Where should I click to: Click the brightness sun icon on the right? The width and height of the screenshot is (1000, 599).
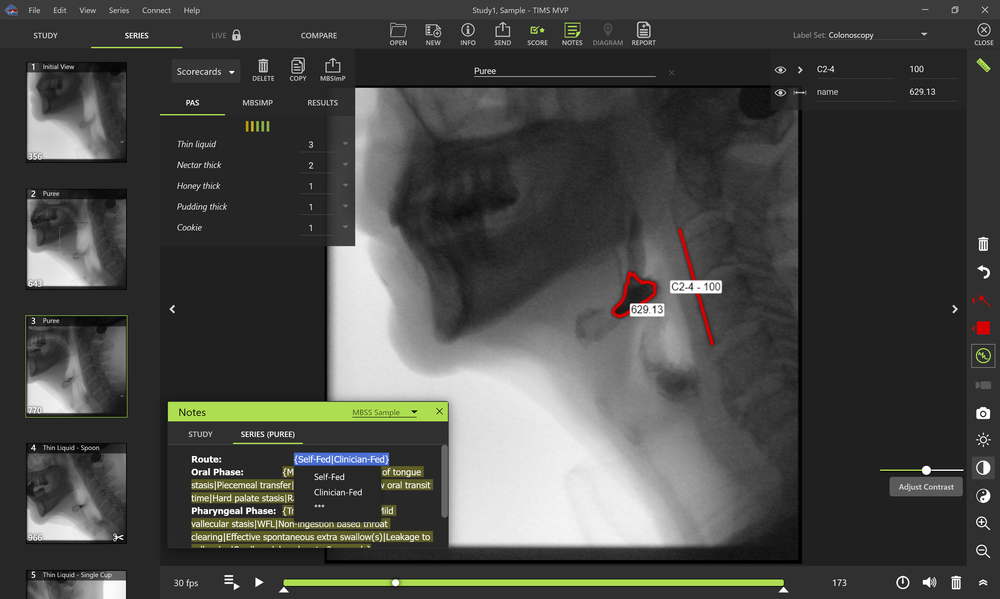pyautogui.click(x=983, y=439)
